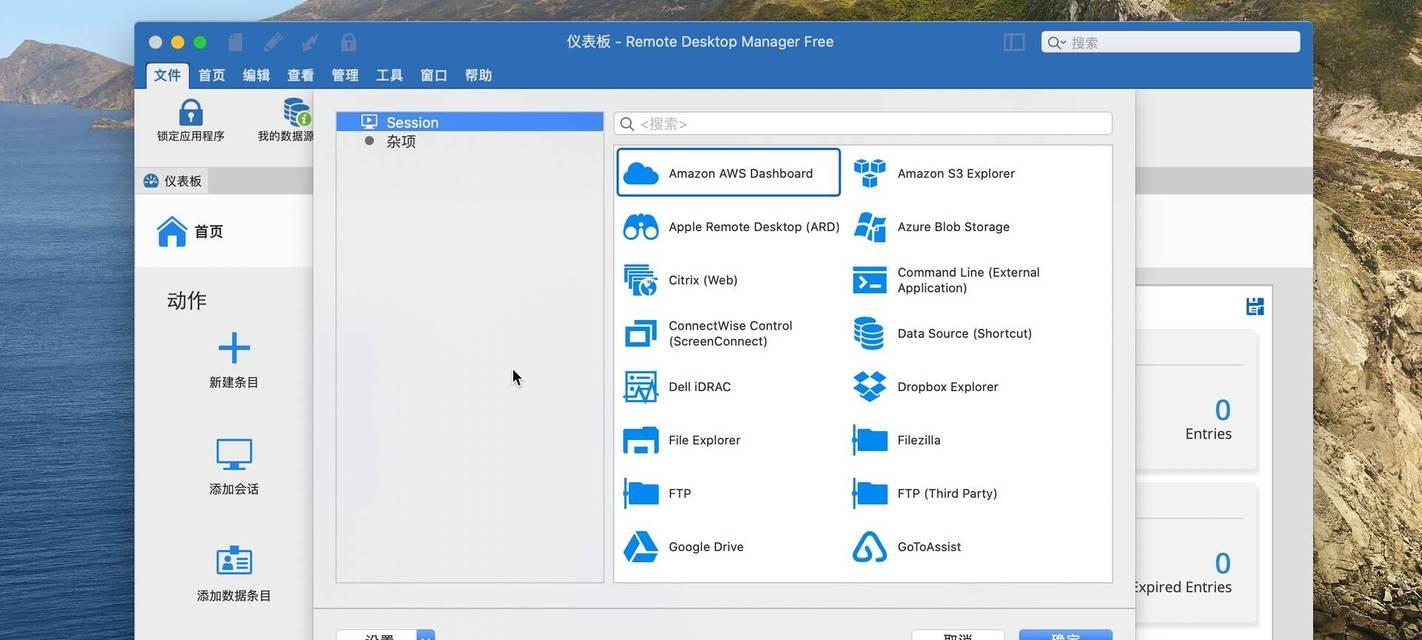The width and height of the screenshot is (1422, 640).
Task: Click the 添加会话 monitor icon
Action: [234, 454]
